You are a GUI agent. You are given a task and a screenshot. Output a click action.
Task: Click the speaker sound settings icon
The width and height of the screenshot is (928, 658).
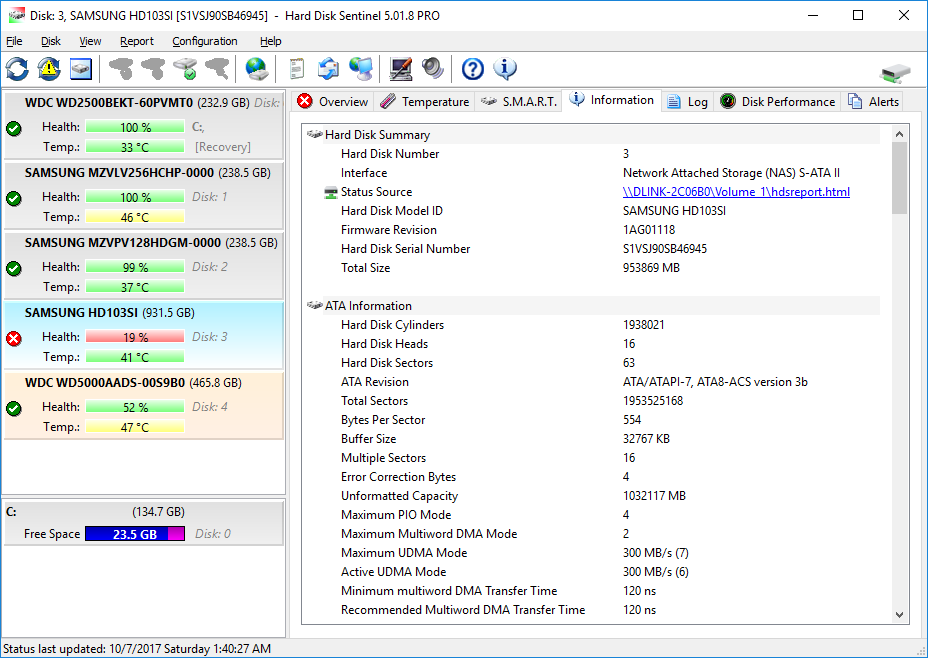coord(432,68)
